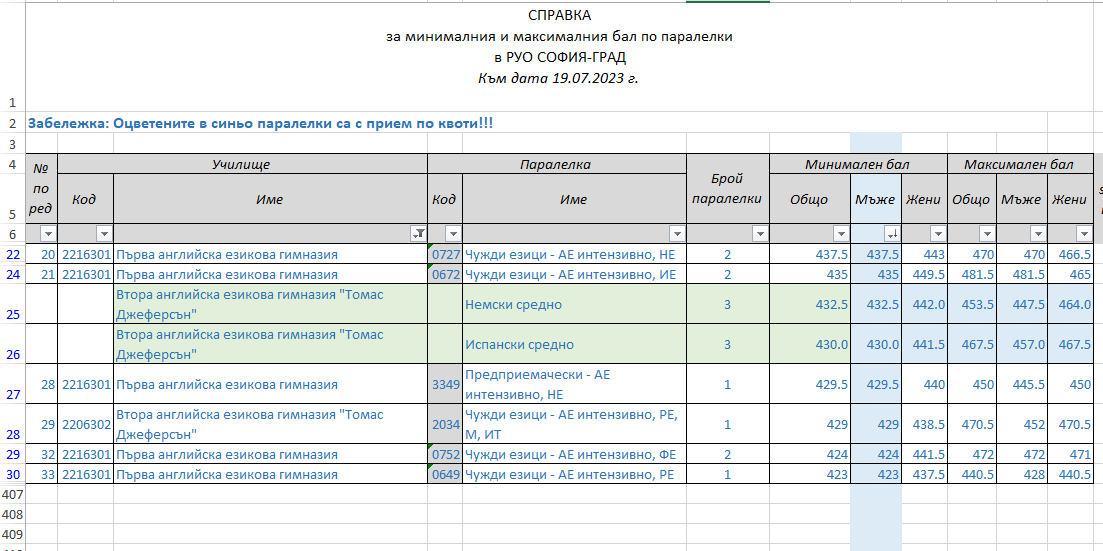Open the filter dropdown for № по ред
Image resolution: width=1103 pixels, height=551 pixels.
49,234
